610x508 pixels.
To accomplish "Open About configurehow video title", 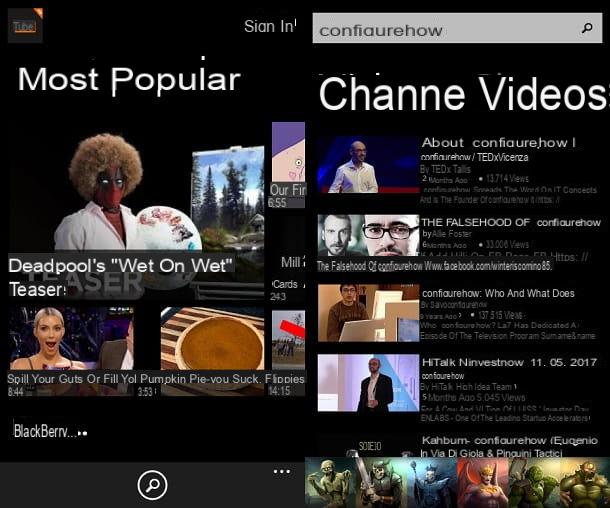I will pos(499,143).
